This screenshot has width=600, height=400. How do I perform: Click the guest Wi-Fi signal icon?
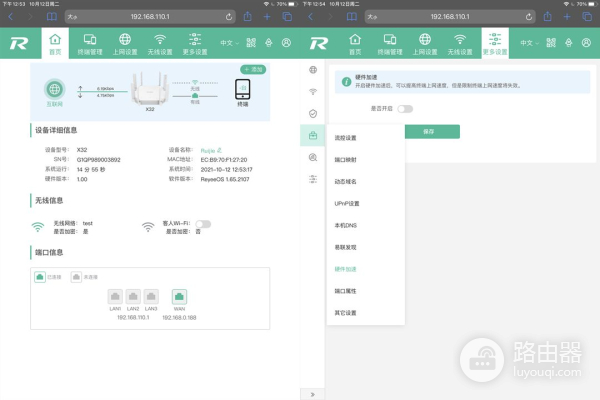148,227
